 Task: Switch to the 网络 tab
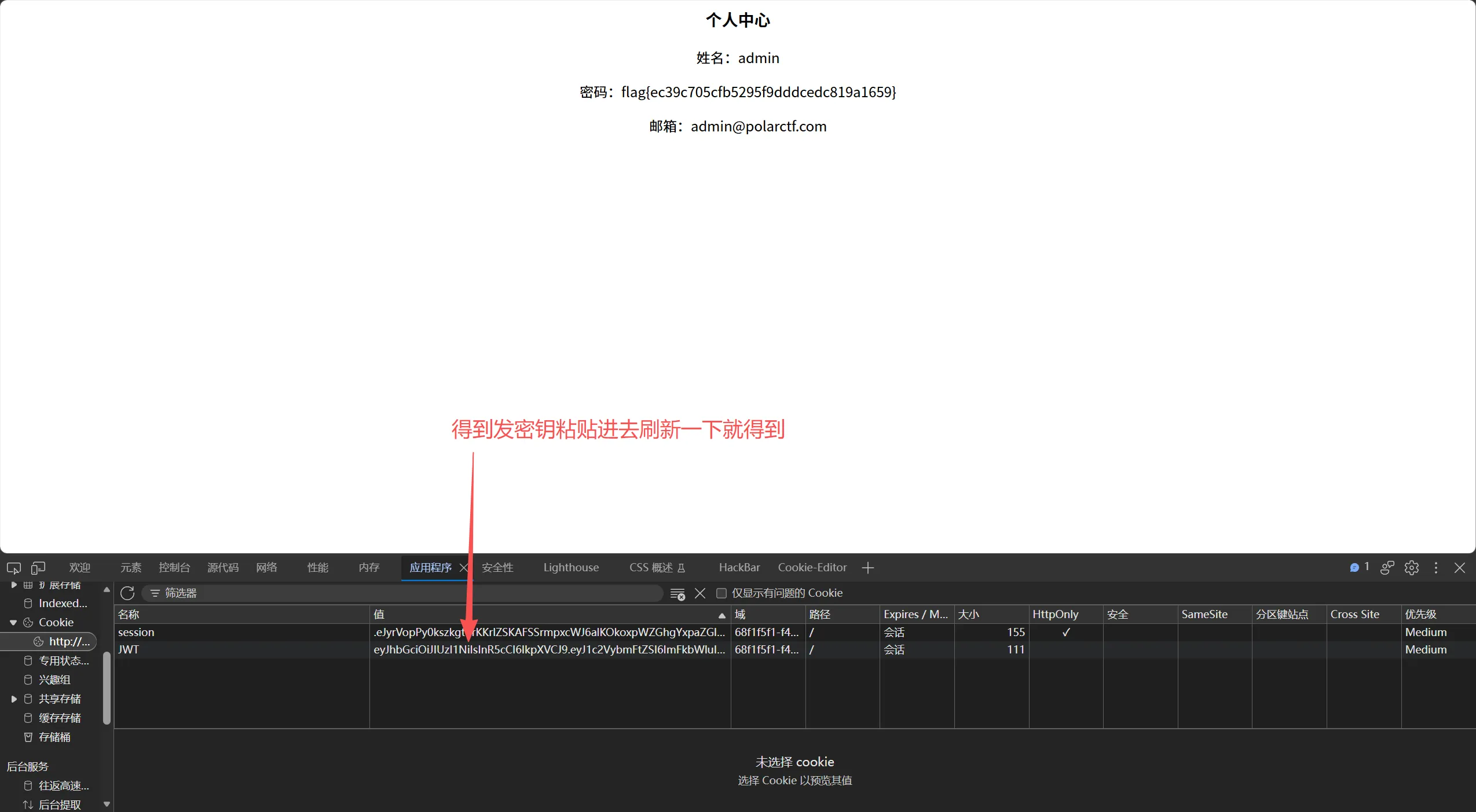267,568
